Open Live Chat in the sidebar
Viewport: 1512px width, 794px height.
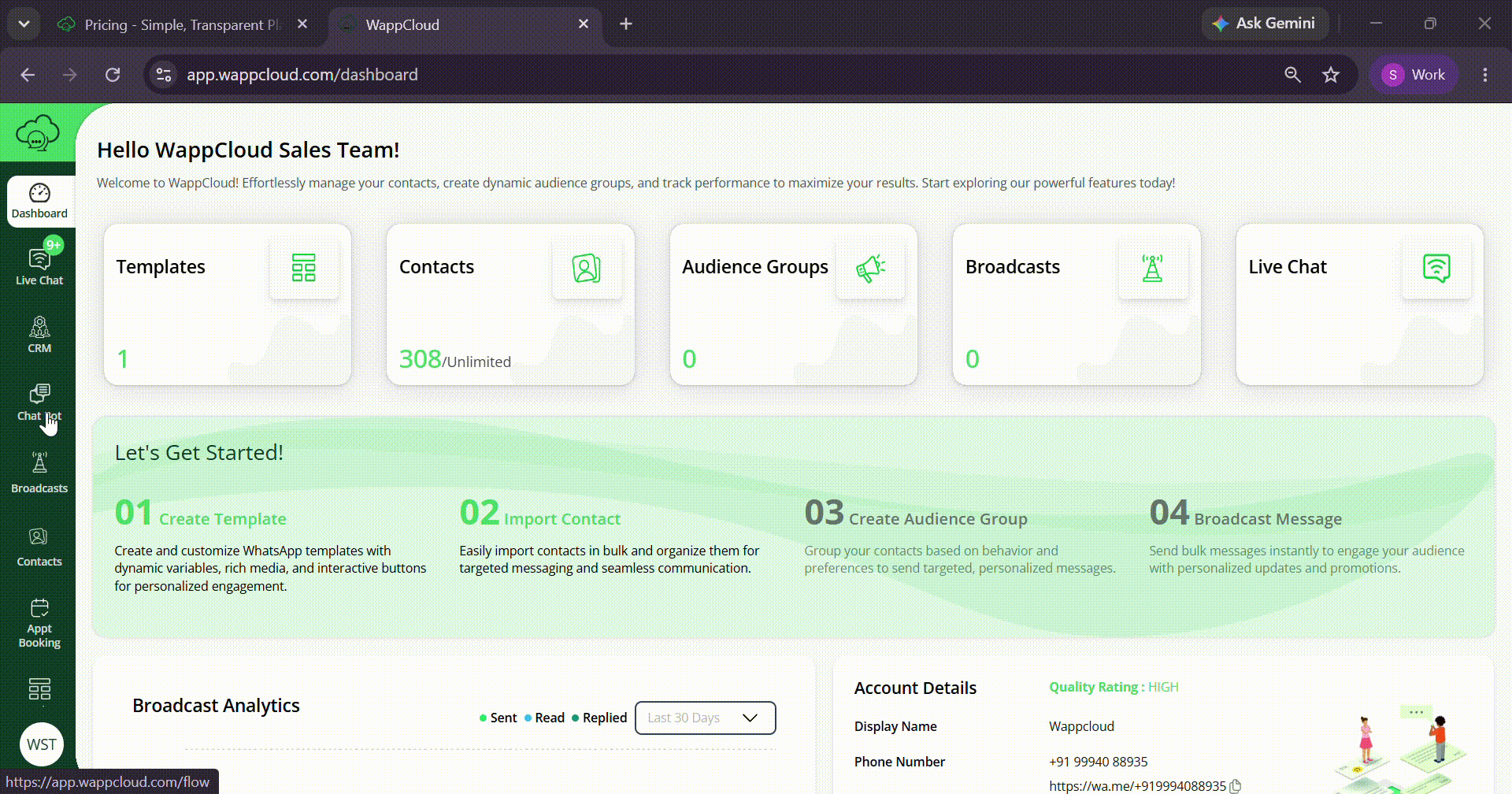click(39, 266)
